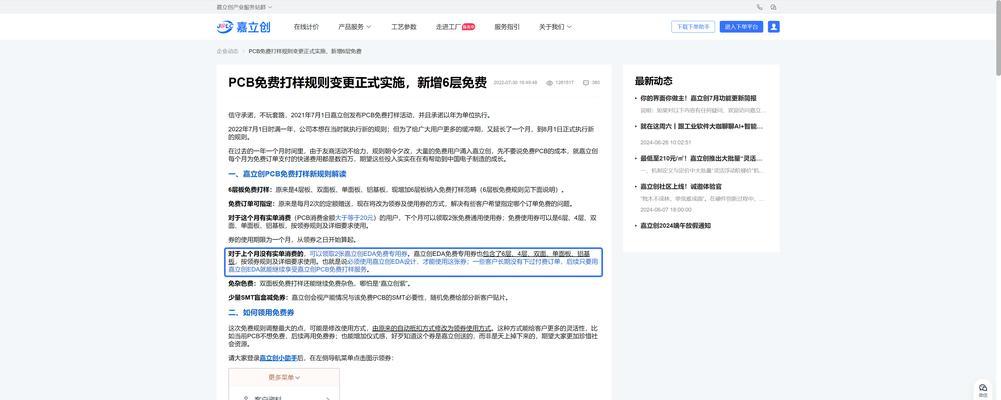This screenshot has height=400, width=1001.
Task: Expand the 关于我们 menu
Action: (x=555, y=27)
